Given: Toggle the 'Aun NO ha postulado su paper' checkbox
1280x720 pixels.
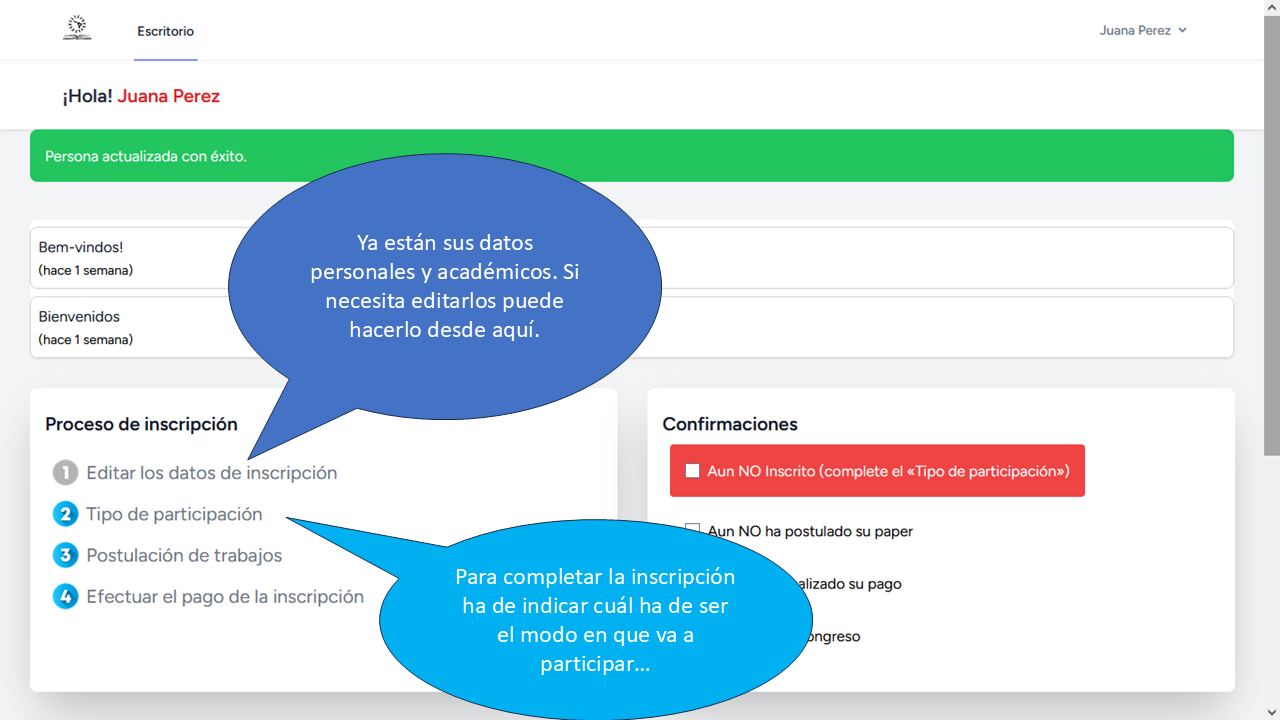Looking at the screenshot, I should pyautogui.click(x=692, y=531).
